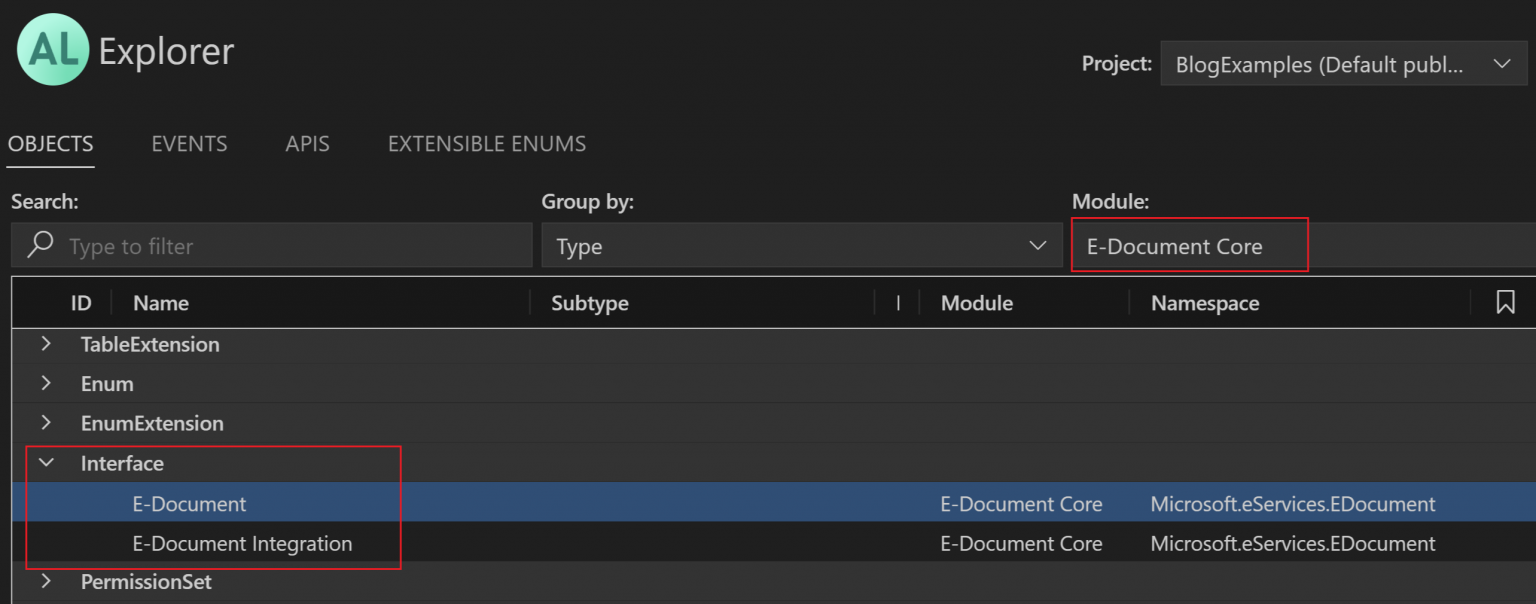Viewport: 1536px width, 604px height.
Task: Select the Objects tab
Action: coord(50,144)
